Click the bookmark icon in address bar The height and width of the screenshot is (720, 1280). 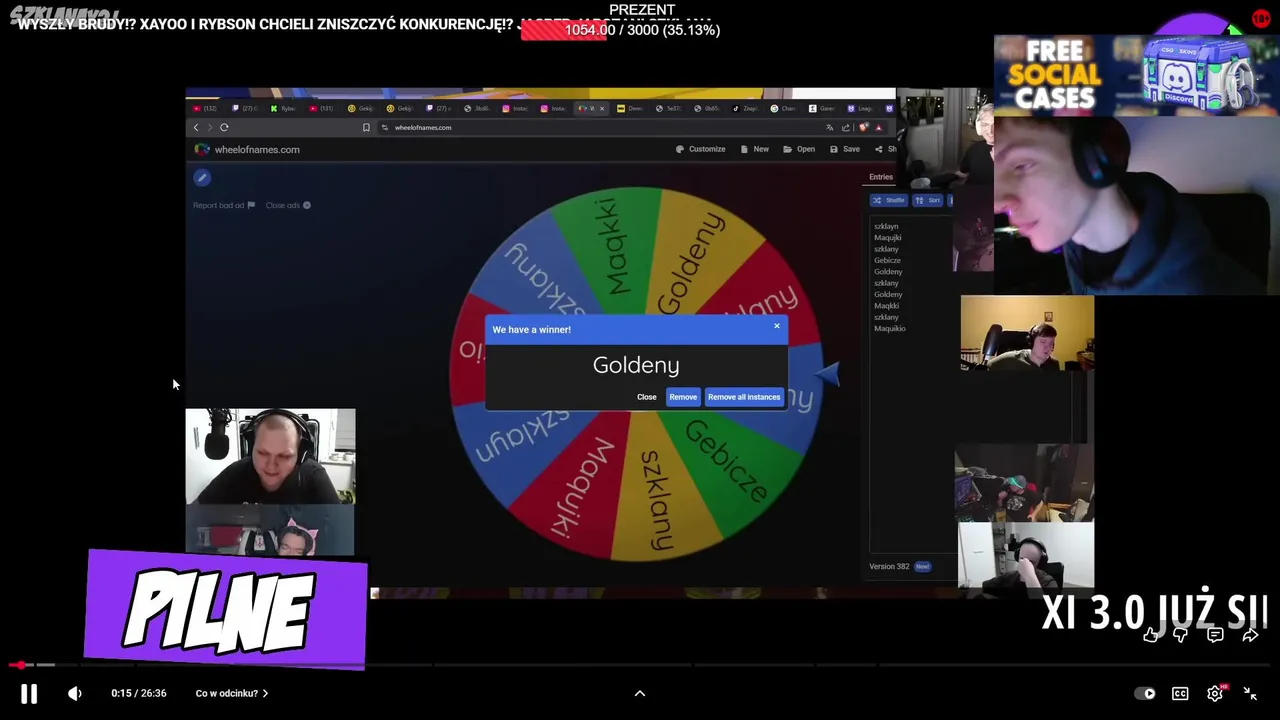tap(366, 127)
